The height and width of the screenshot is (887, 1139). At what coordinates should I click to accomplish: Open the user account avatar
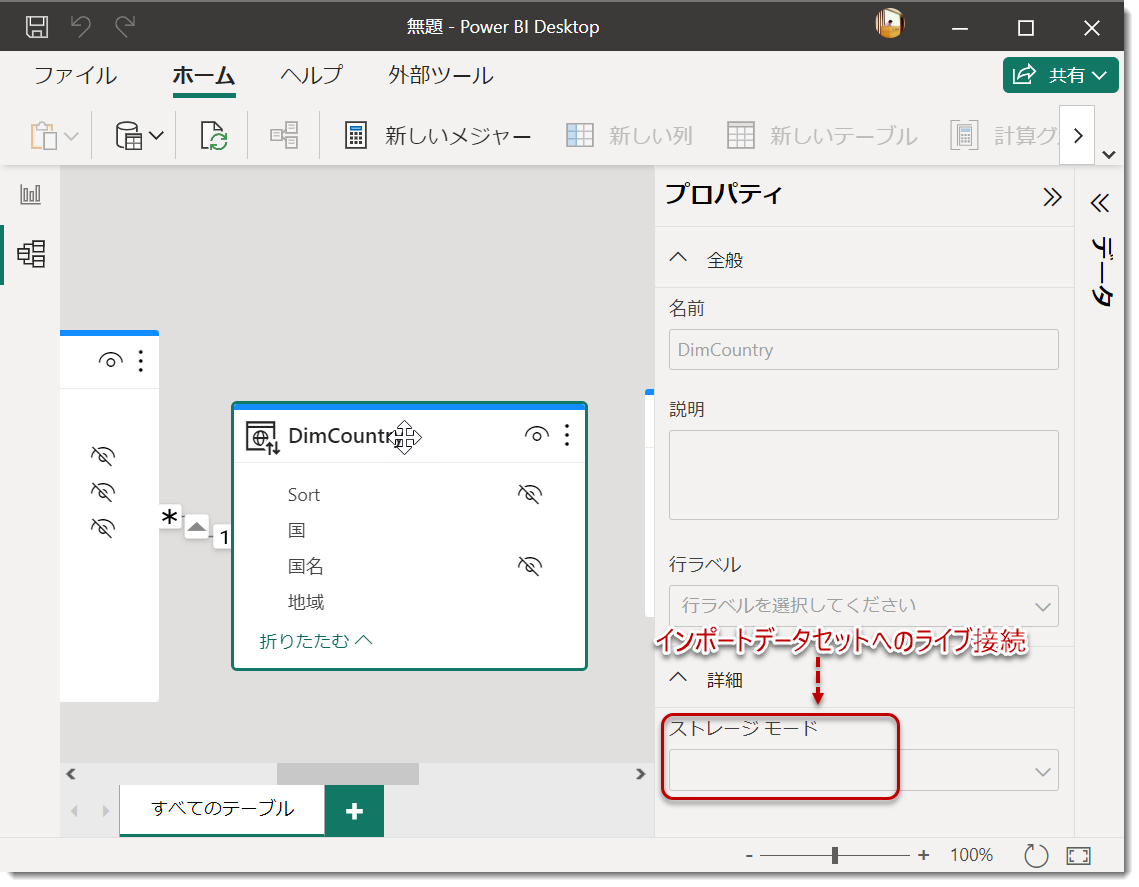(x=888, y=23)
